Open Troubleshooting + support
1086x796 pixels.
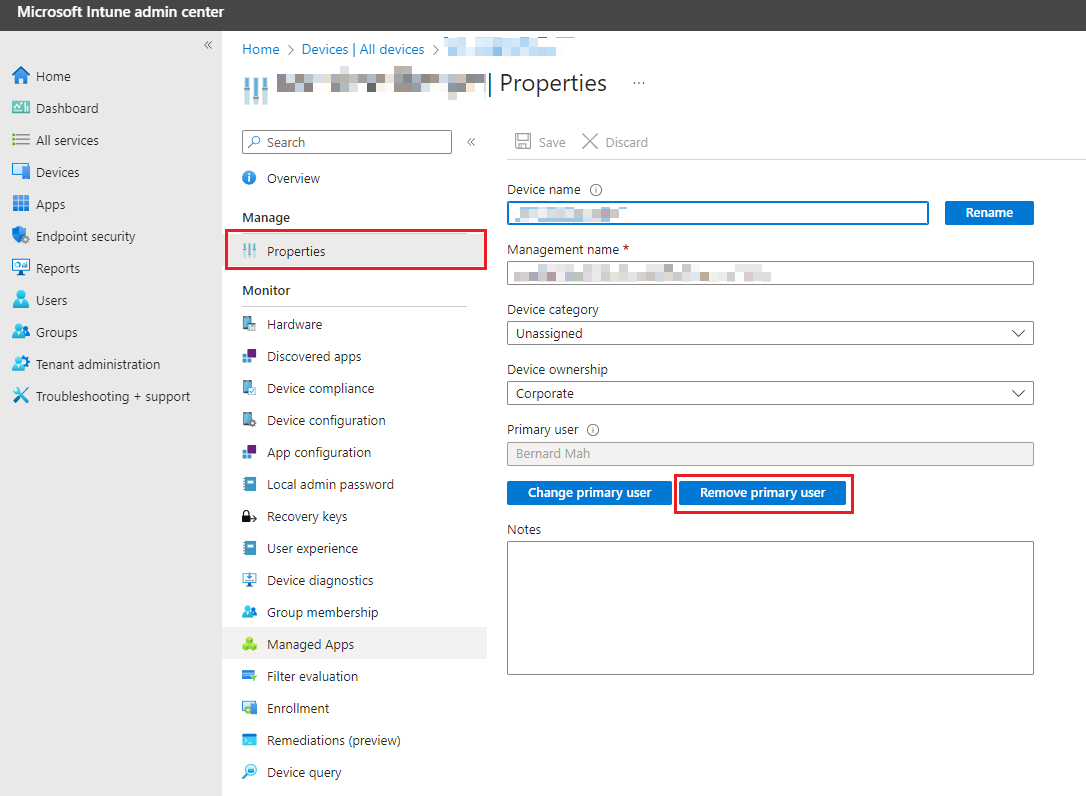click(x=101, y=395)
